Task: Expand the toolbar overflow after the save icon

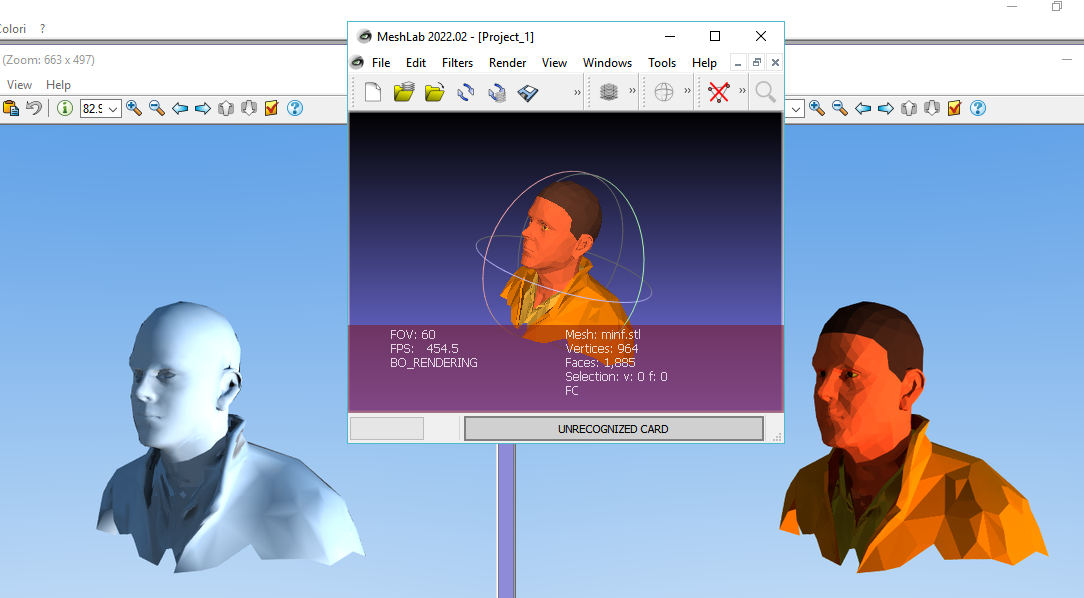Action: pyautogui.click(x=577, y=92)
